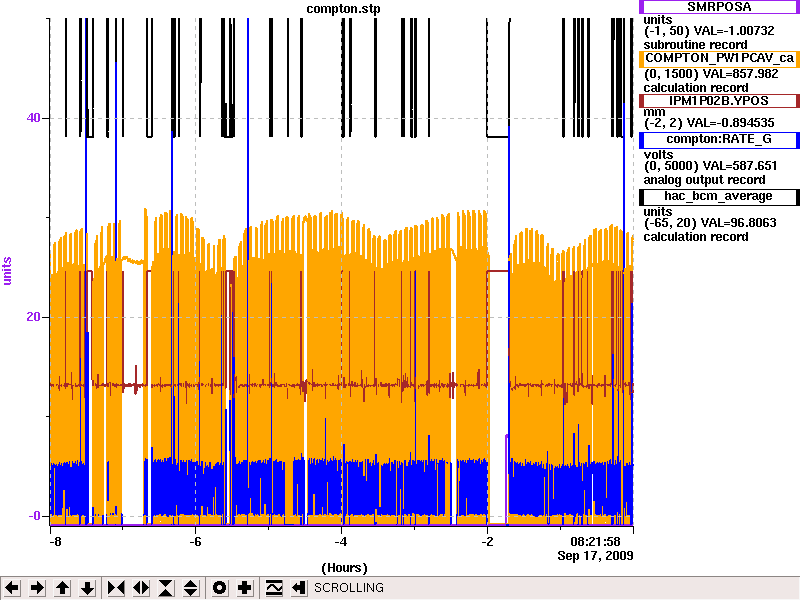Pan the plot right with the right arrow
Viewport: 800px width, 600px height.
click(x=37, y=588)
